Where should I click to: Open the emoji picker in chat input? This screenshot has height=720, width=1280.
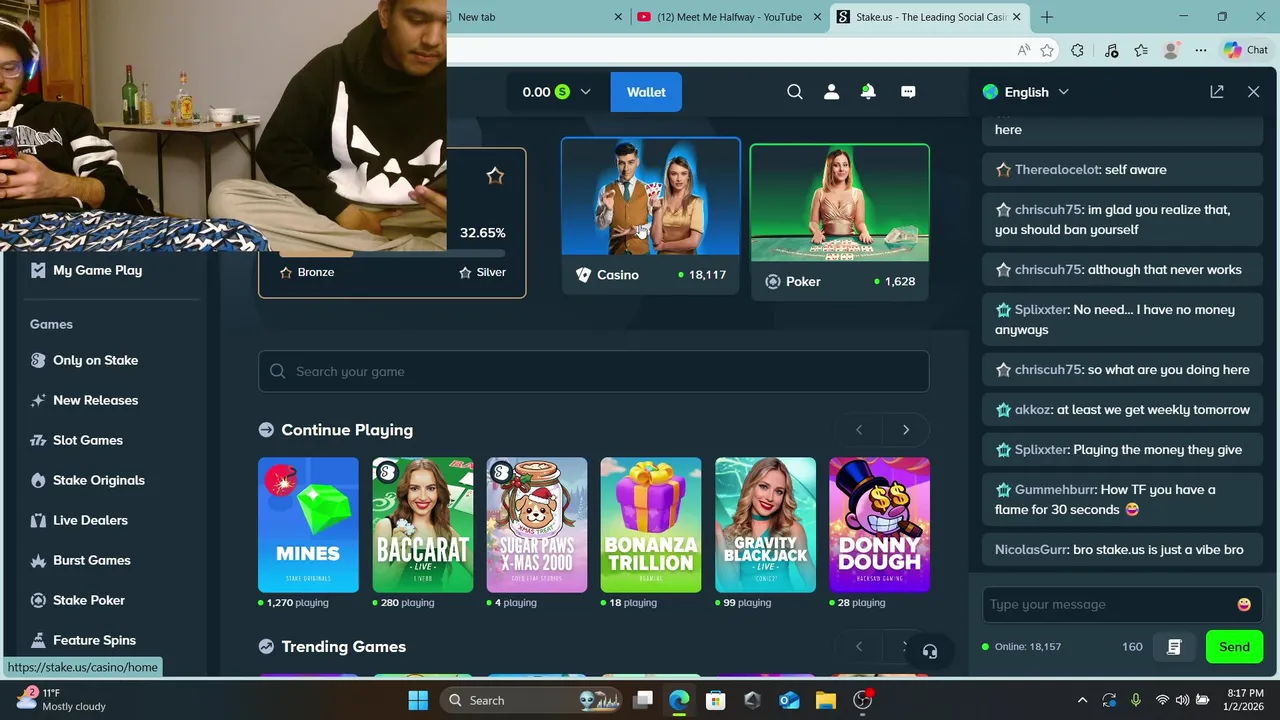(1244, 604)
